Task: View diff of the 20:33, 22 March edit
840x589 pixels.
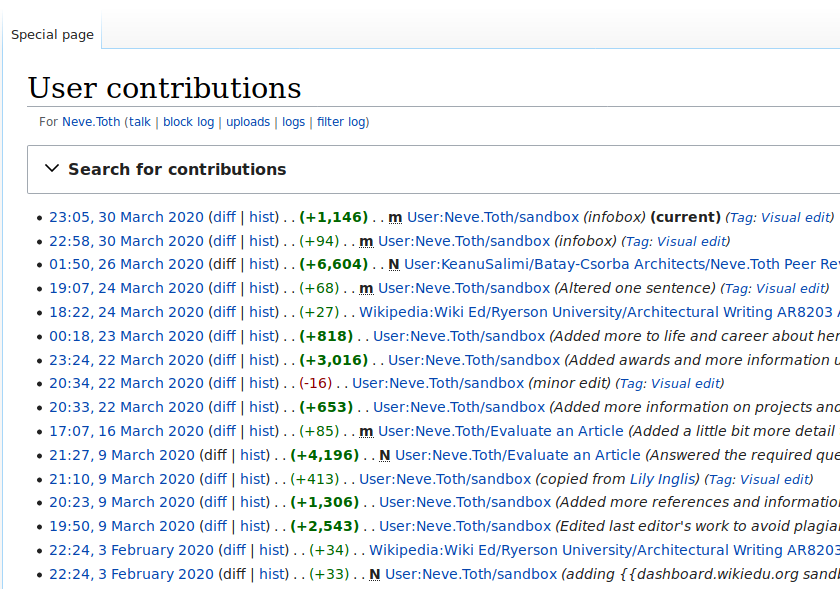Action: tap(224, 407)
